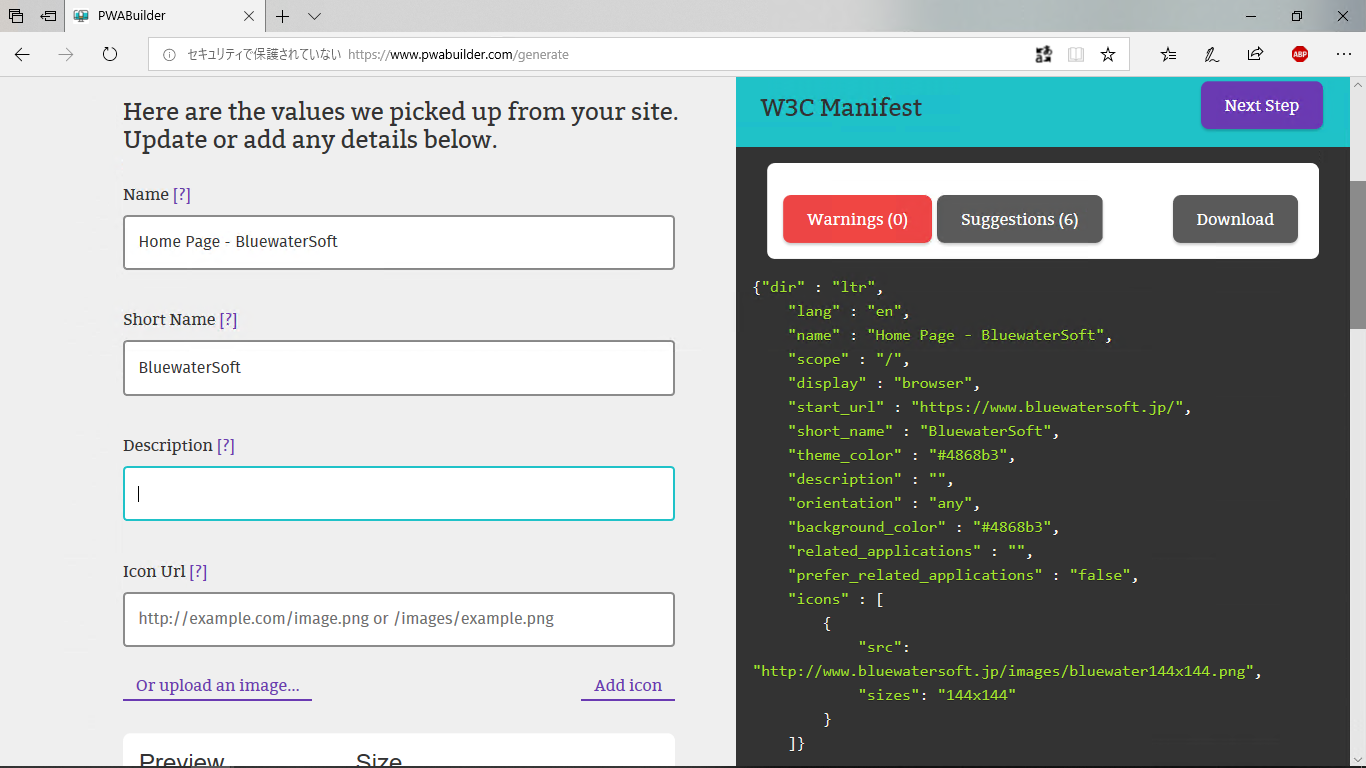Click the Icon Url input field

coord(399,620)
